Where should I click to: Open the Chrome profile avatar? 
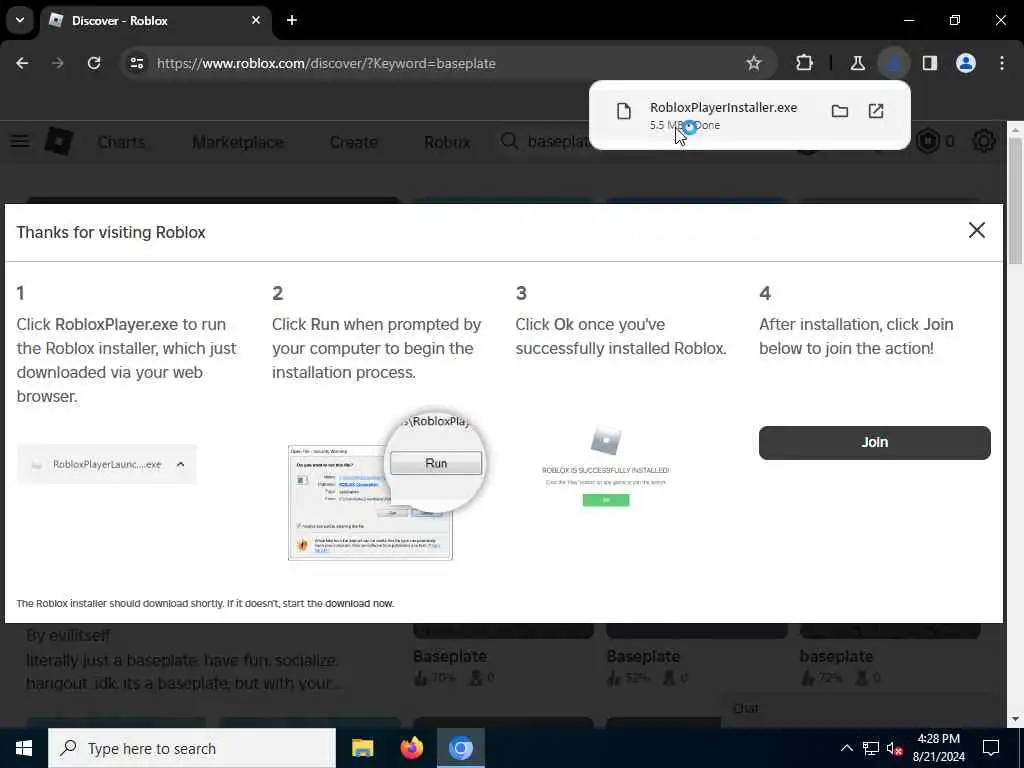click(x=966, y=63)
